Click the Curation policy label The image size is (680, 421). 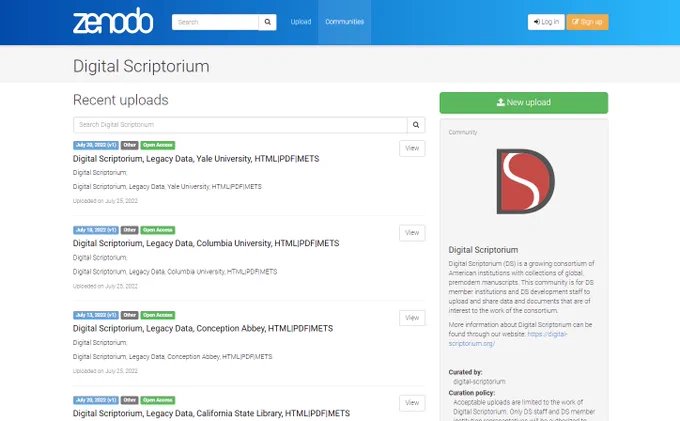471,393
